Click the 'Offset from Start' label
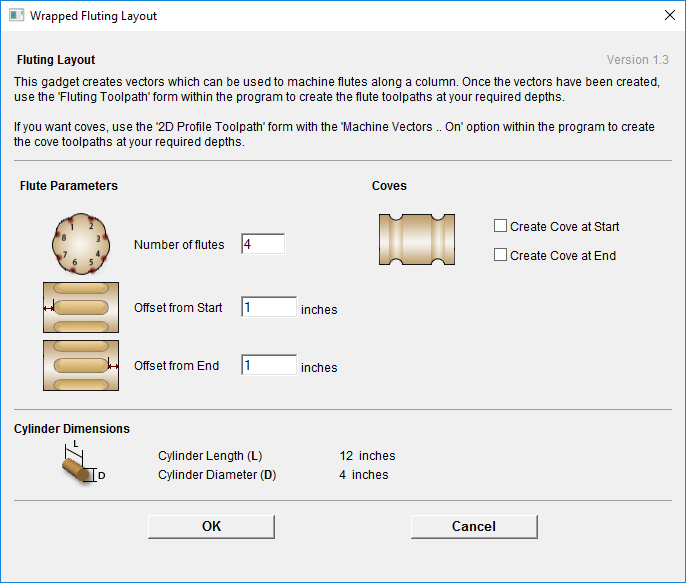Image resolution: width=686 pixels, height=583 pixels. click(x=178, y=308)
